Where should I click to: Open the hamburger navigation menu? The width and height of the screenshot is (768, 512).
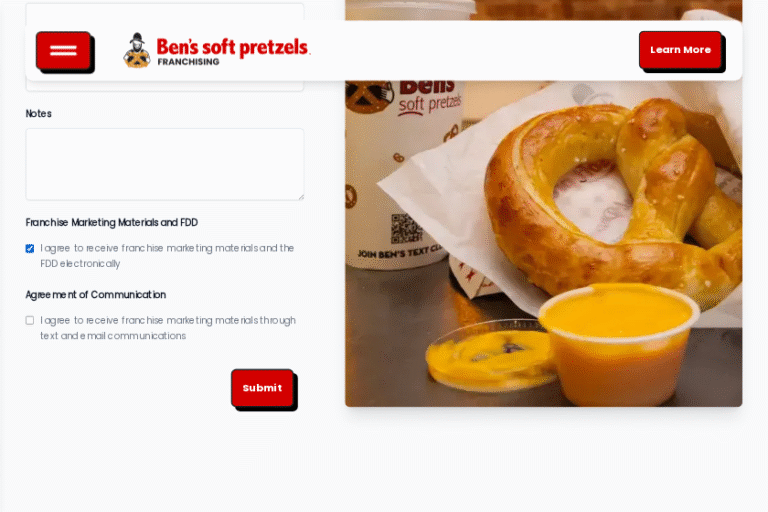coord(64,50)
